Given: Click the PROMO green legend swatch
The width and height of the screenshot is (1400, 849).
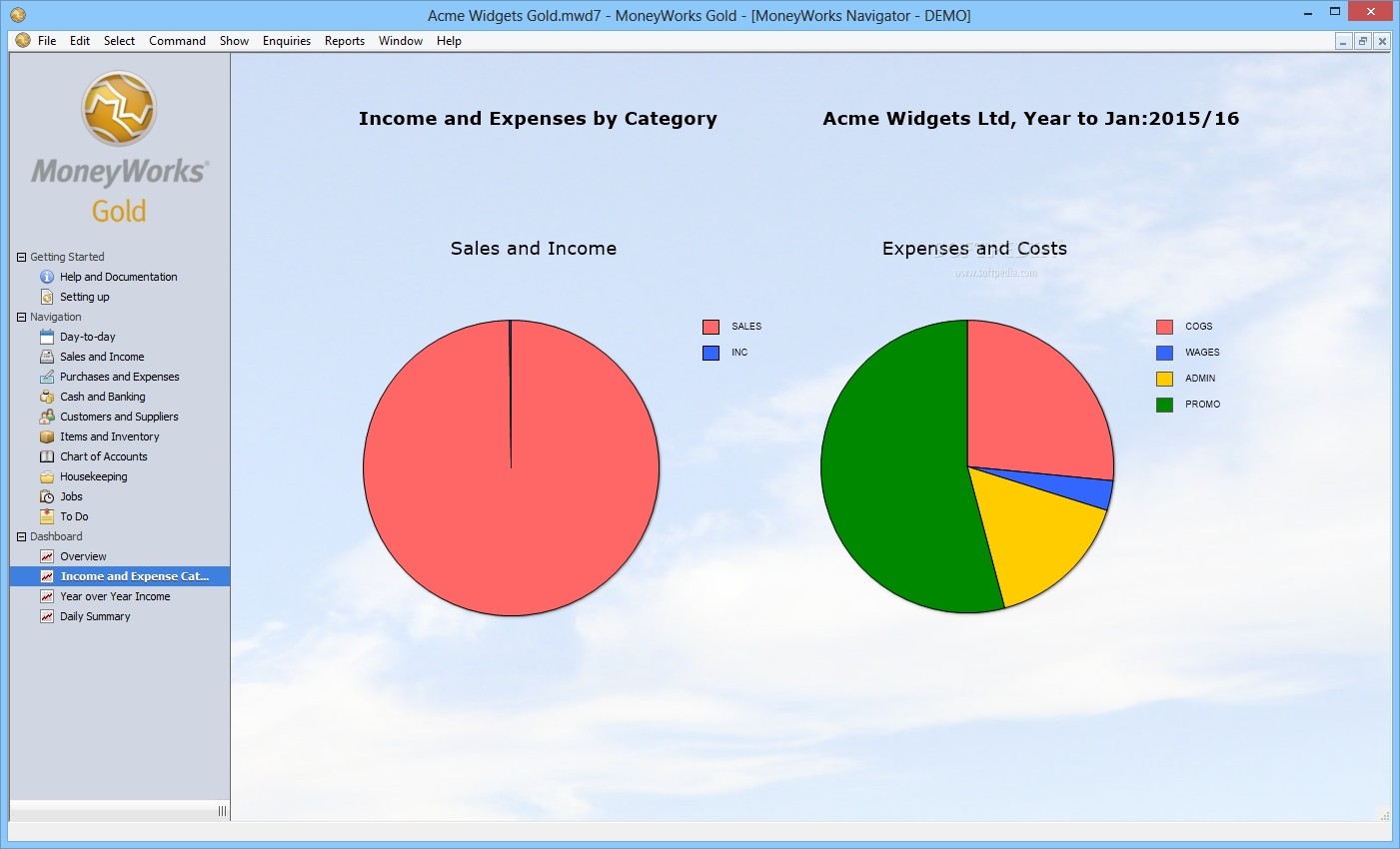Looking at the screenshot, I should coord(1164,405).
